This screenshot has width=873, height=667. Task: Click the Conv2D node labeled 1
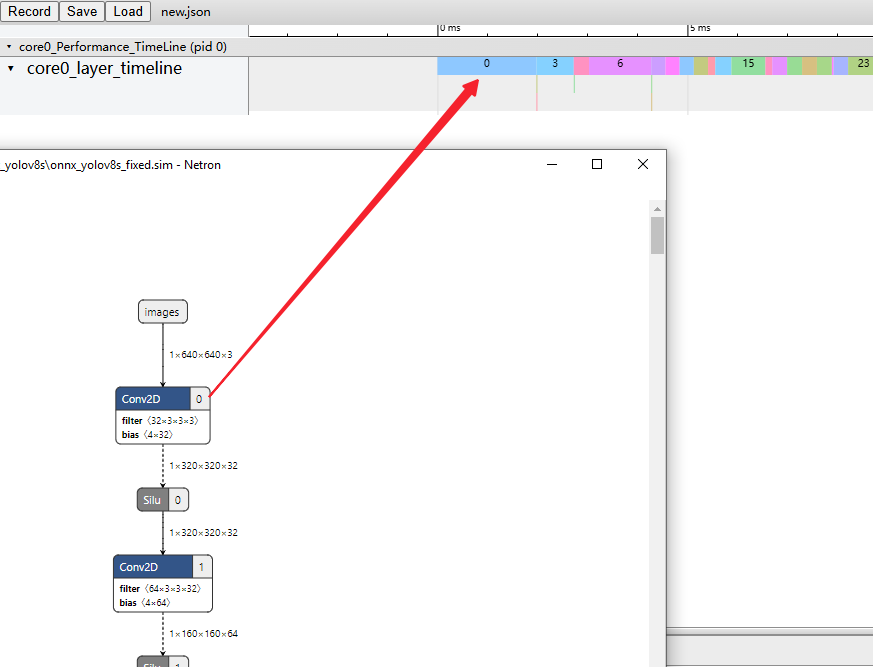[151, 567]
